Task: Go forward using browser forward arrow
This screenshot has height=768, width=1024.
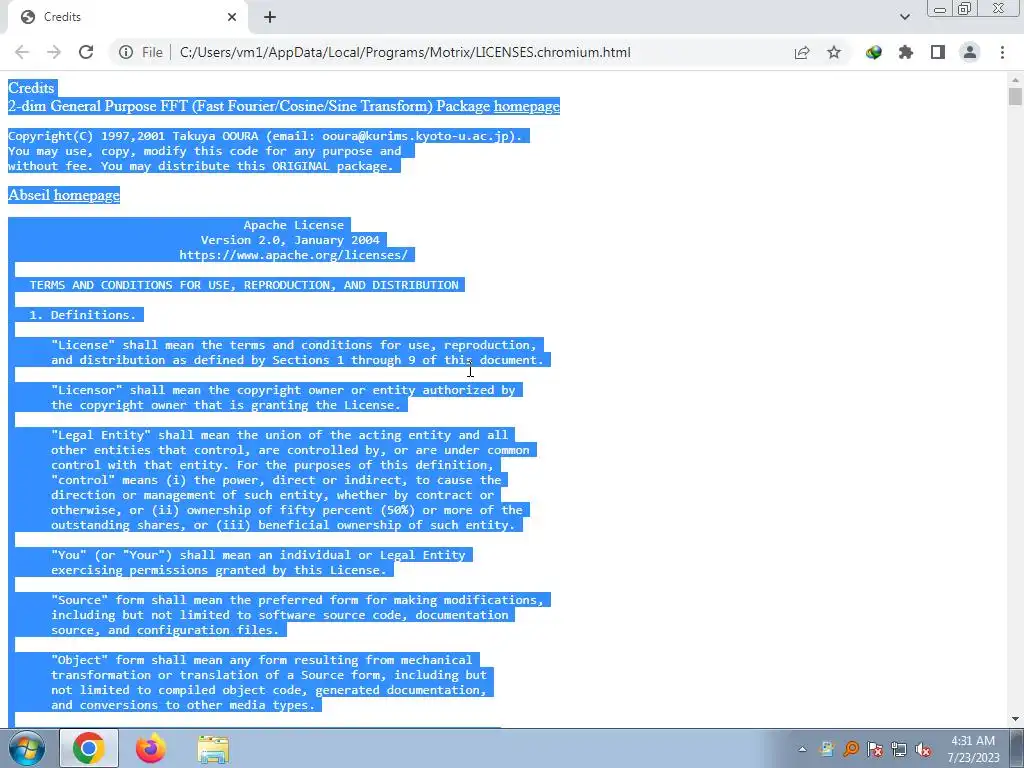Action: pos(54,52)
